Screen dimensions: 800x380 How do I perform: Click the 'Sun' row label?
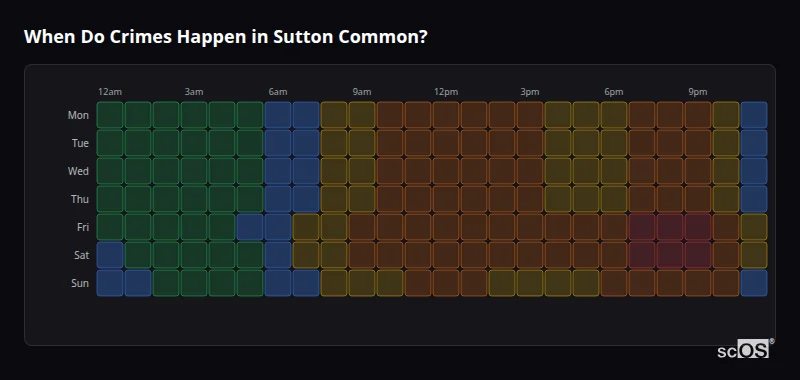(x=80, y=283)
